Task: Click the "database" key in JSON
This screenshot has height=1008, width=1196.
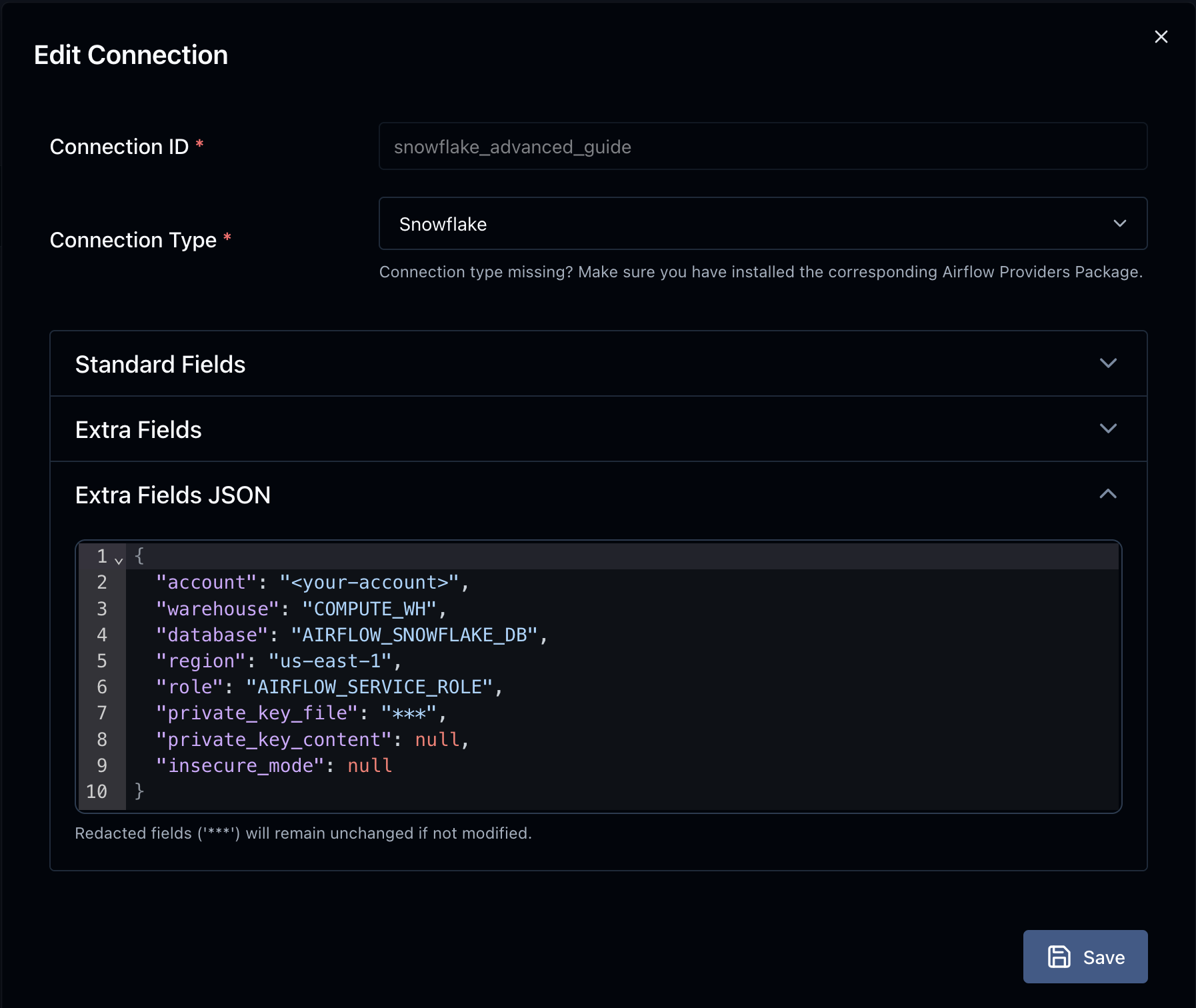Action: tap(212, 635)
